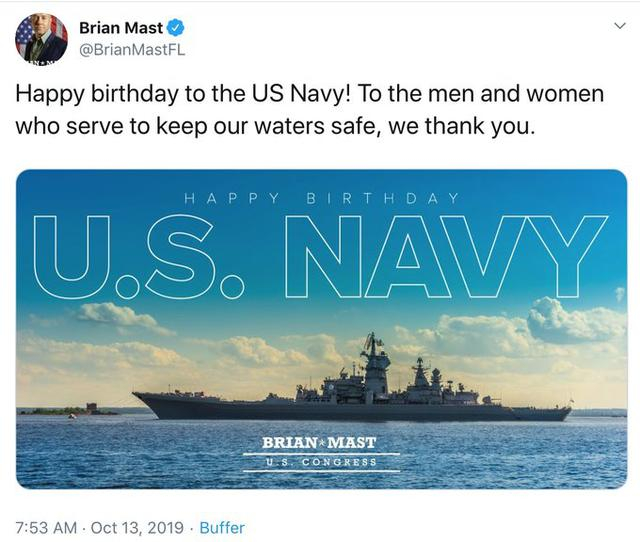Visit the @BrianMastFL handle

coord(132,47)
